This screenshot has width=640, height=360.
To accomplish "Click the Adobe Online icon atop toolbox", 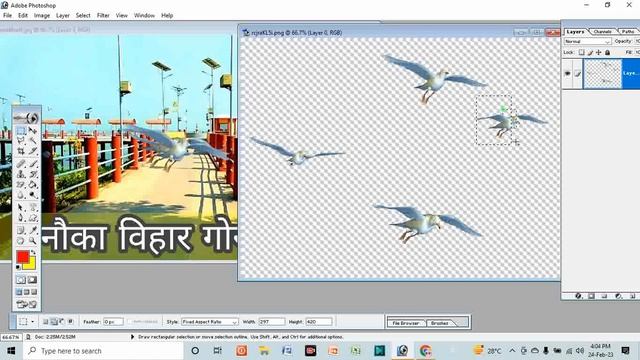I will (x=27, y=118).
